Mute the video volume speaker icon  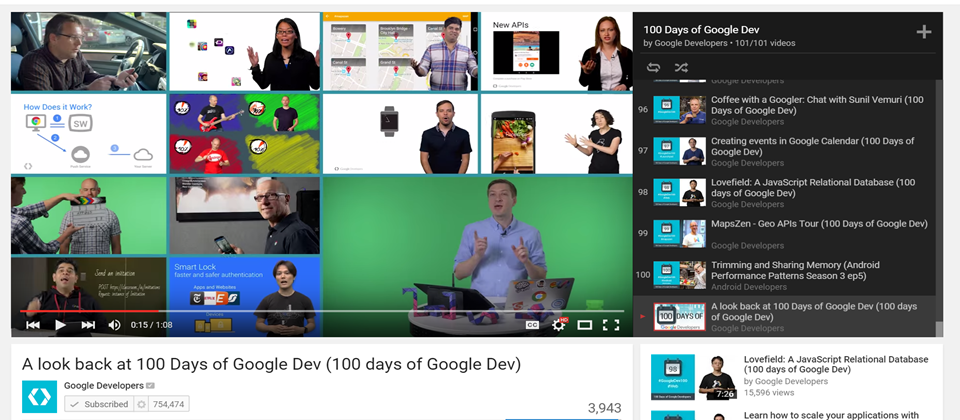(x=114, y=325)
